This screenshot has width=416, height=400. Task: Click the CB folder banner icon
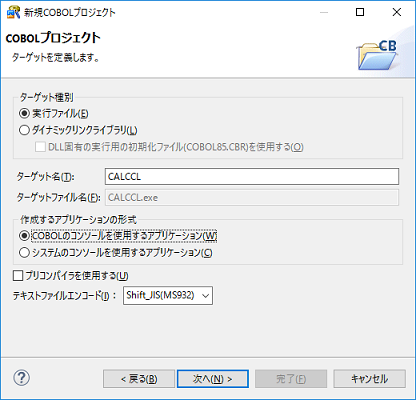coord(377,55)
